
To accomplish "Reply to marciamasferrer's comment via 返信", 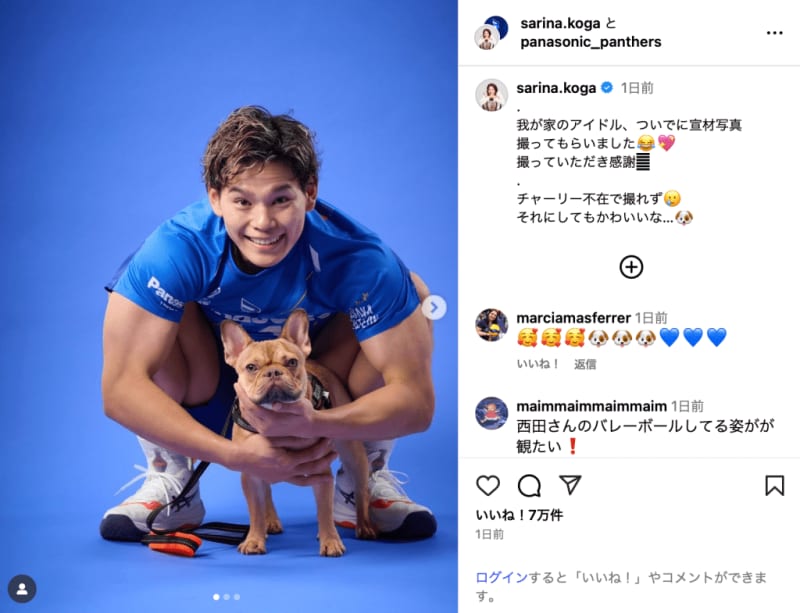I will pyautogui.click(x=585, y=364).
